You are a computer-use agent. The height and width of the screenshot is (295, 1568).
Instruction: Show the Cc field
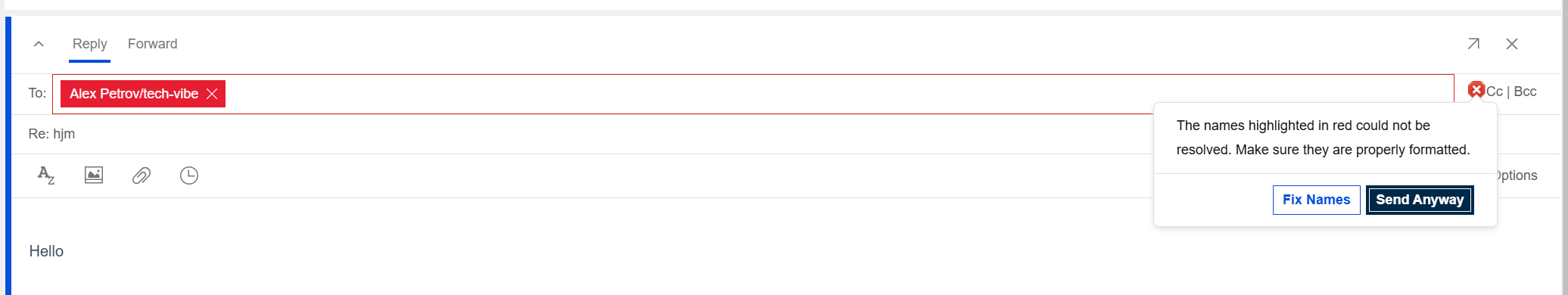[1494, 92]
